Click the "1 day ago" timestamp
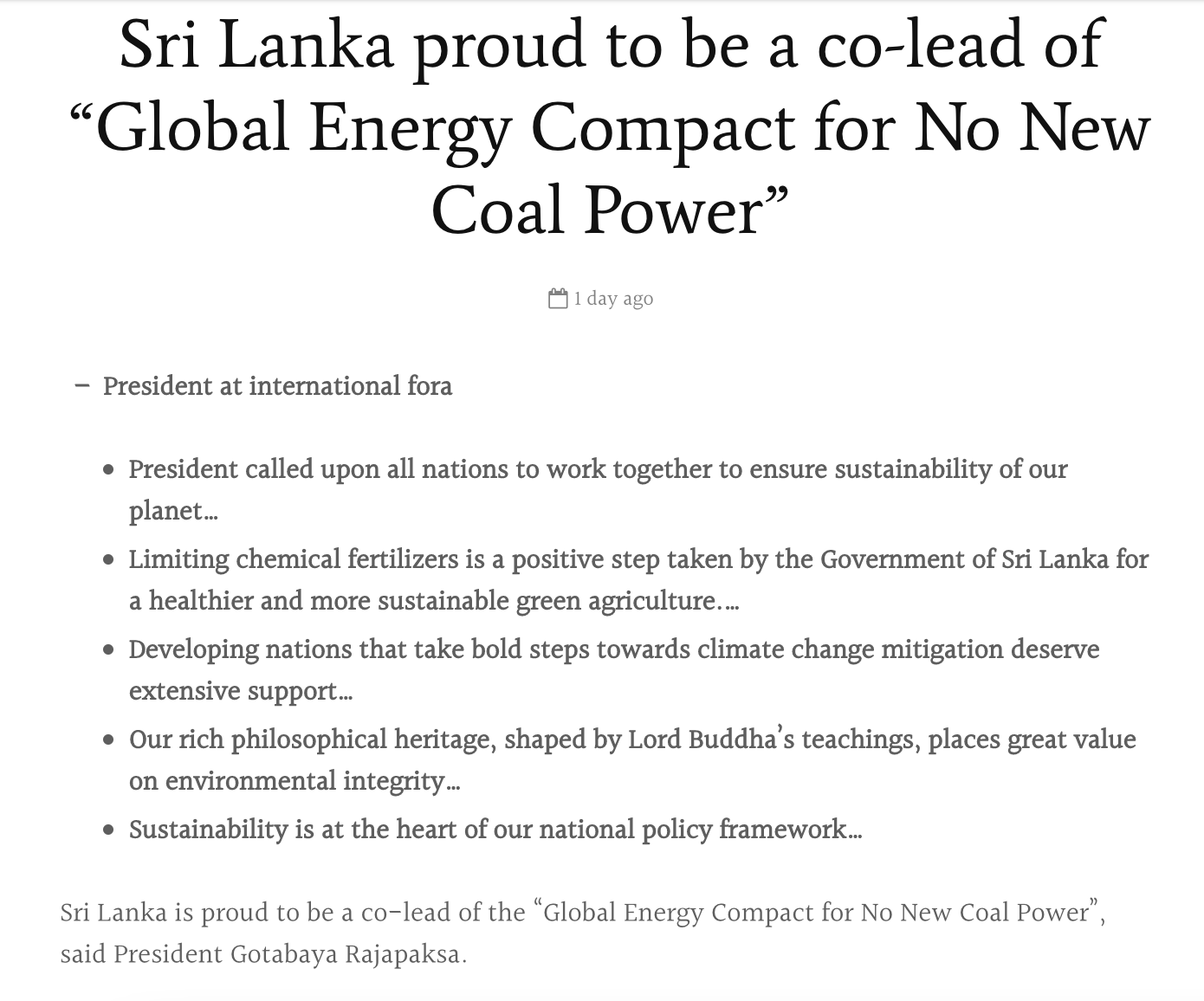This screenshot has height=1001, width=1204. tap(613, 299)
